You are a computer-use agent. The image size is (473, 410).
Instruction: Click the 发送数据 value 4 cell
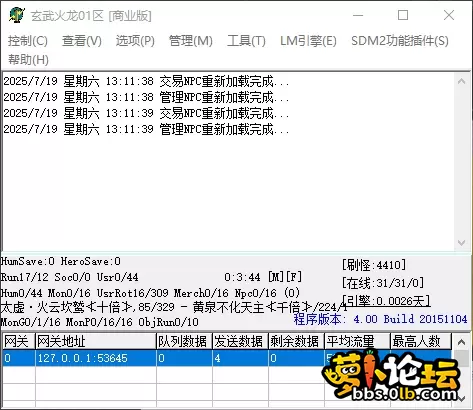pos(240,358)
